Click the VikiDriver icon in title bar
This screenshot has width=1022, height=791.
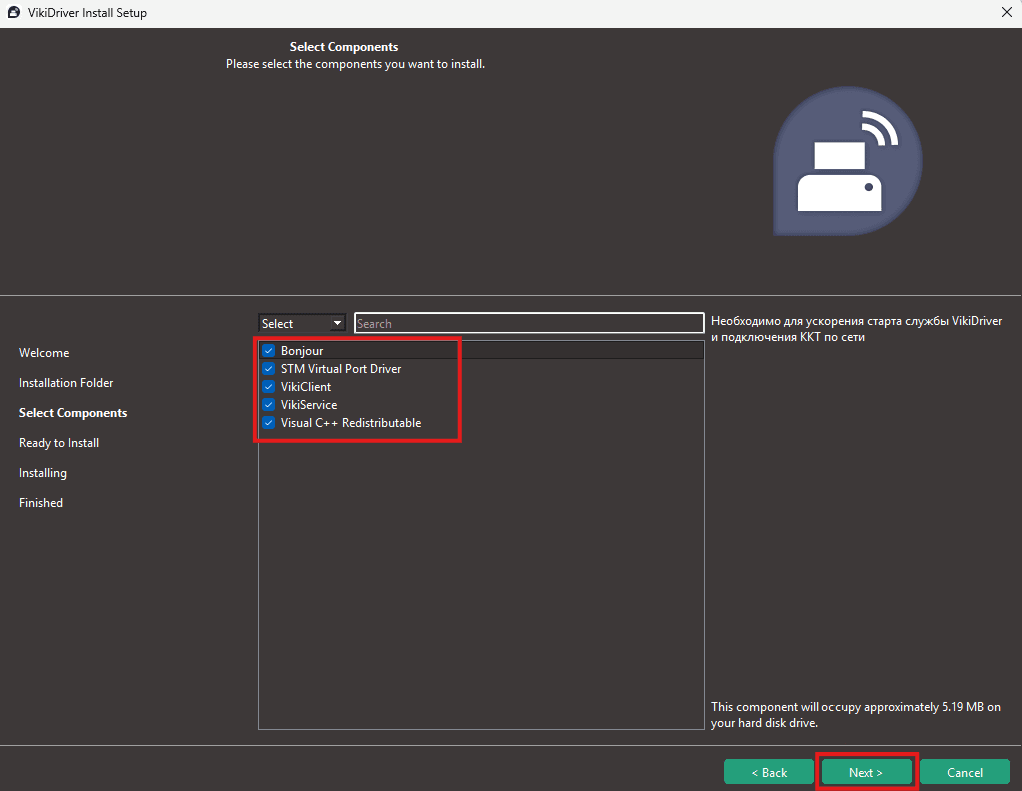(14, 12)
